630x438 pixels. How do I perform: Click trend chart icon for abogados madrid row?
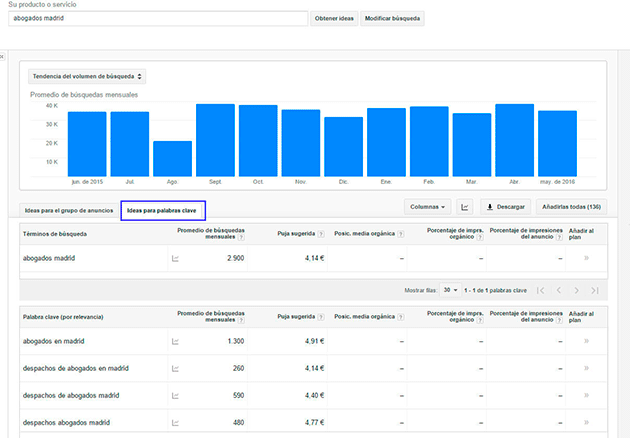[x=175, y=258]
